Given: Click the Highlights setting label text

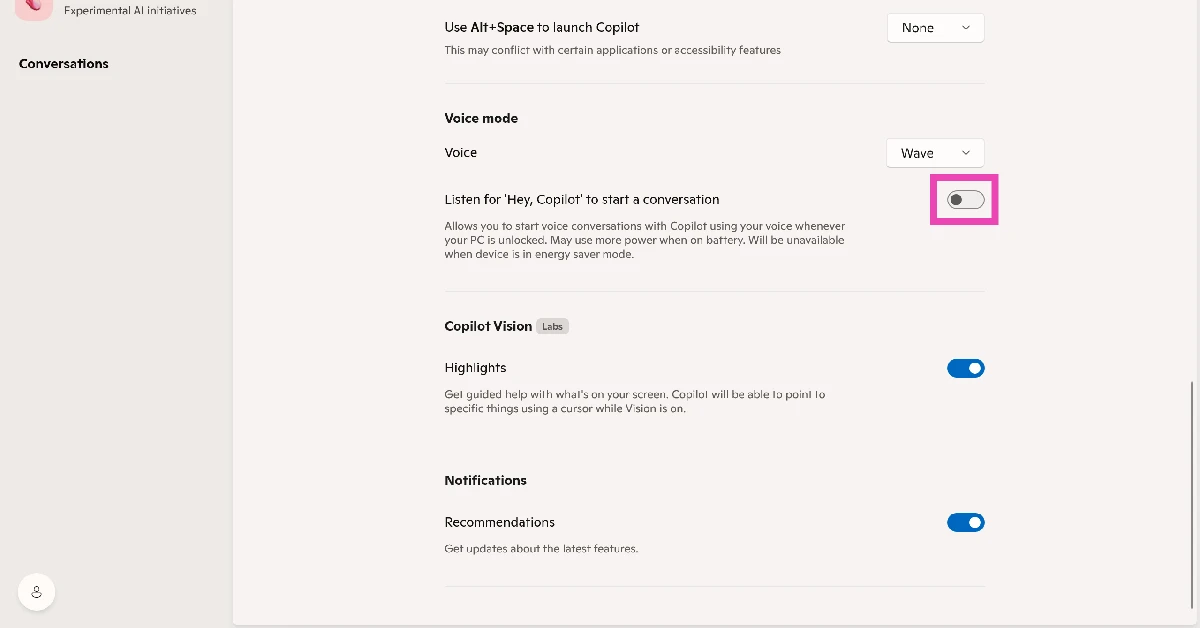Looking at the screenshot, I should tap(475, 368).
